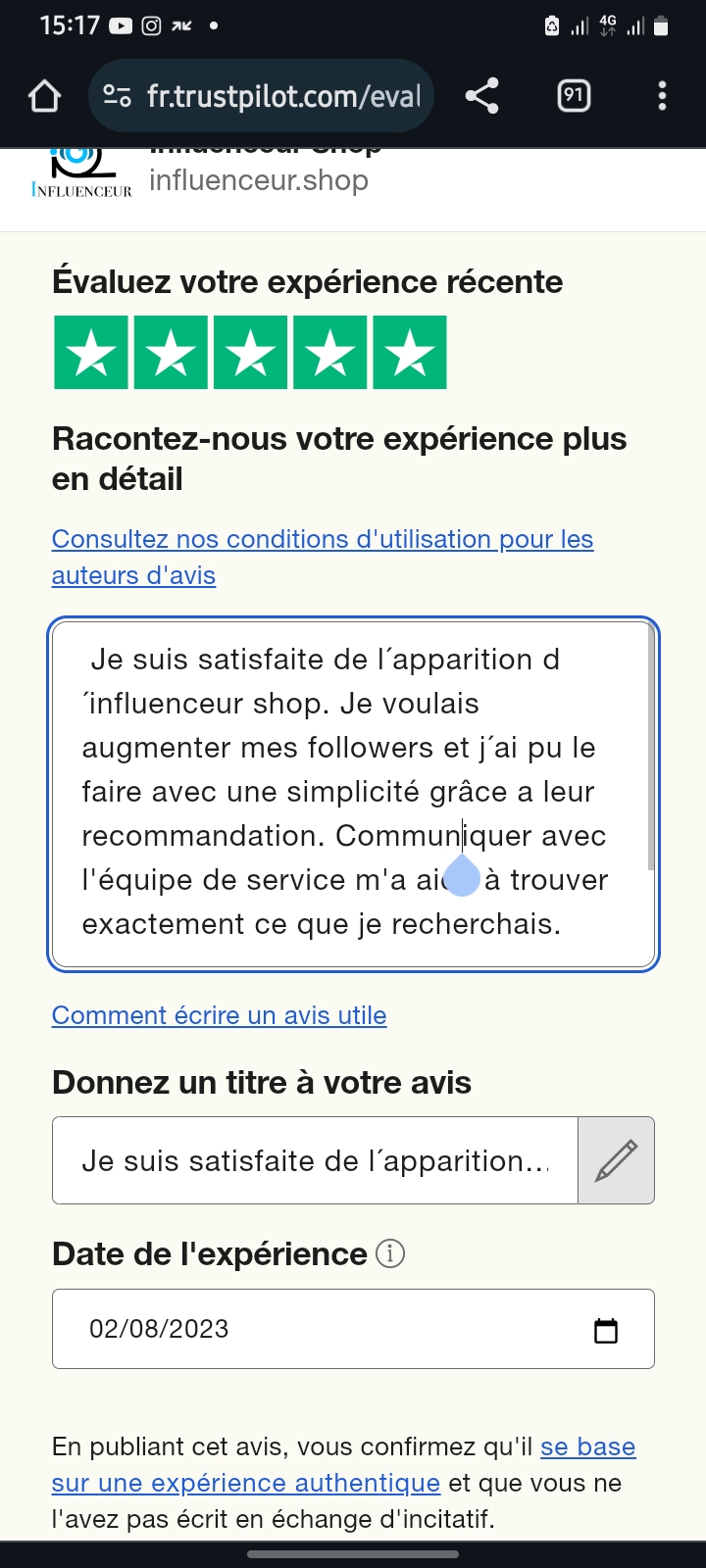Viewport: 706px width, 1568px height.
Task: Follow the "expérience authentique" link
Action: coord(245,1483)
